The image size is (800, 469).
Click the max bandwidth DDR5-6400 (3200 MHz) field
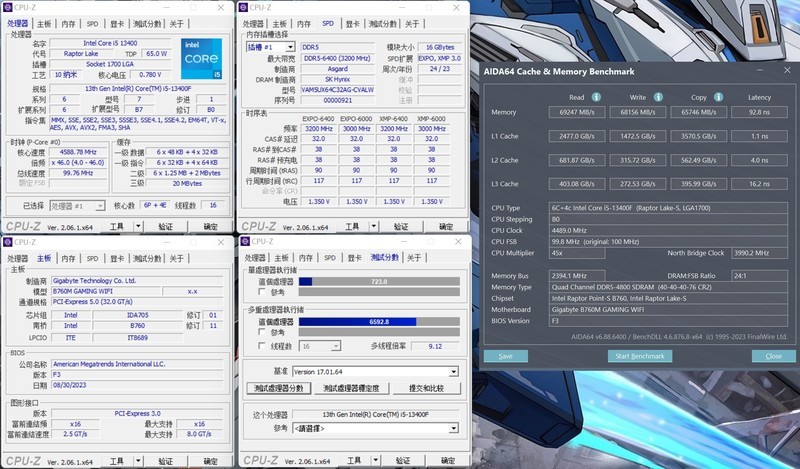point(337,59)
